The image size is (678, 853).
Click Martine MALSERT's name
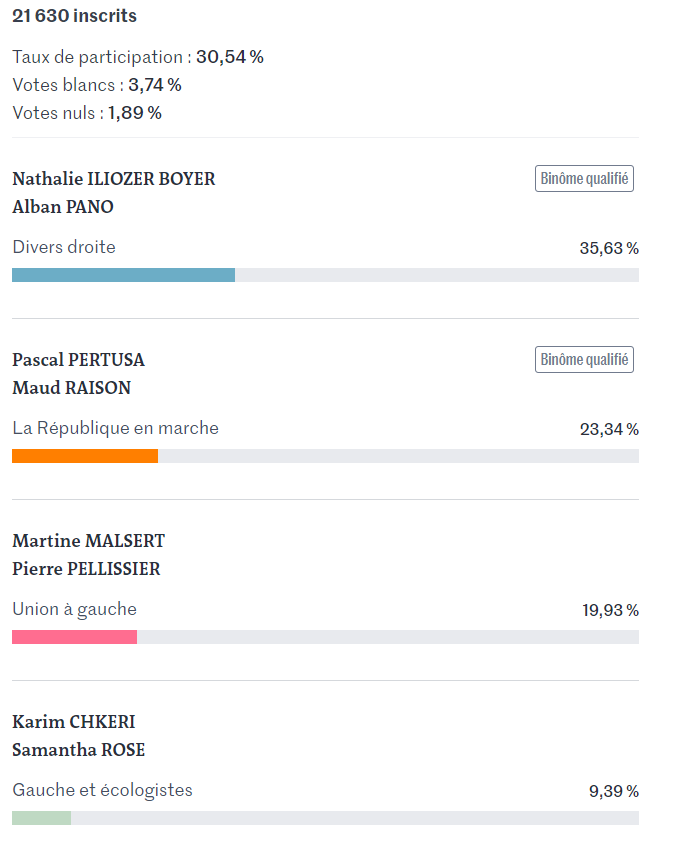tap(88, 541)
